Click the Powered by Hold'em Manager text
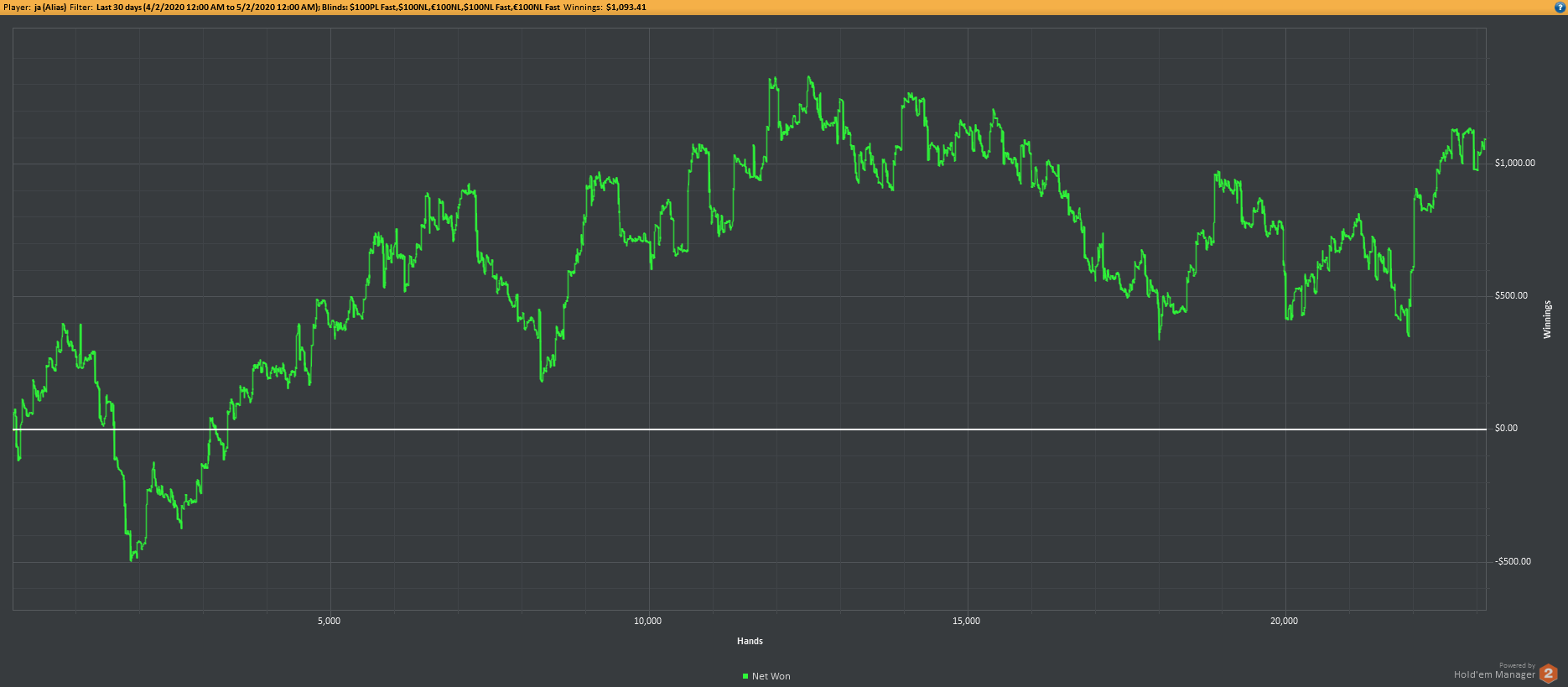Image resolution: width=1568 pixels, height=687 pixels. (1495, 671)
